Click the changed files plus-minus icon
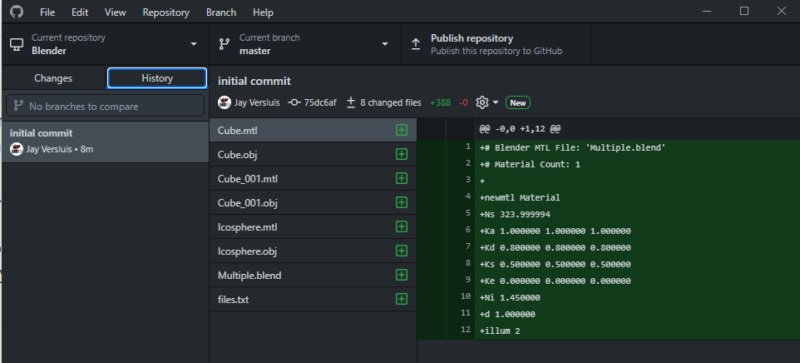The height and width of the screenshot is (363, 800). pyautogui.click(x=351, y=103)
